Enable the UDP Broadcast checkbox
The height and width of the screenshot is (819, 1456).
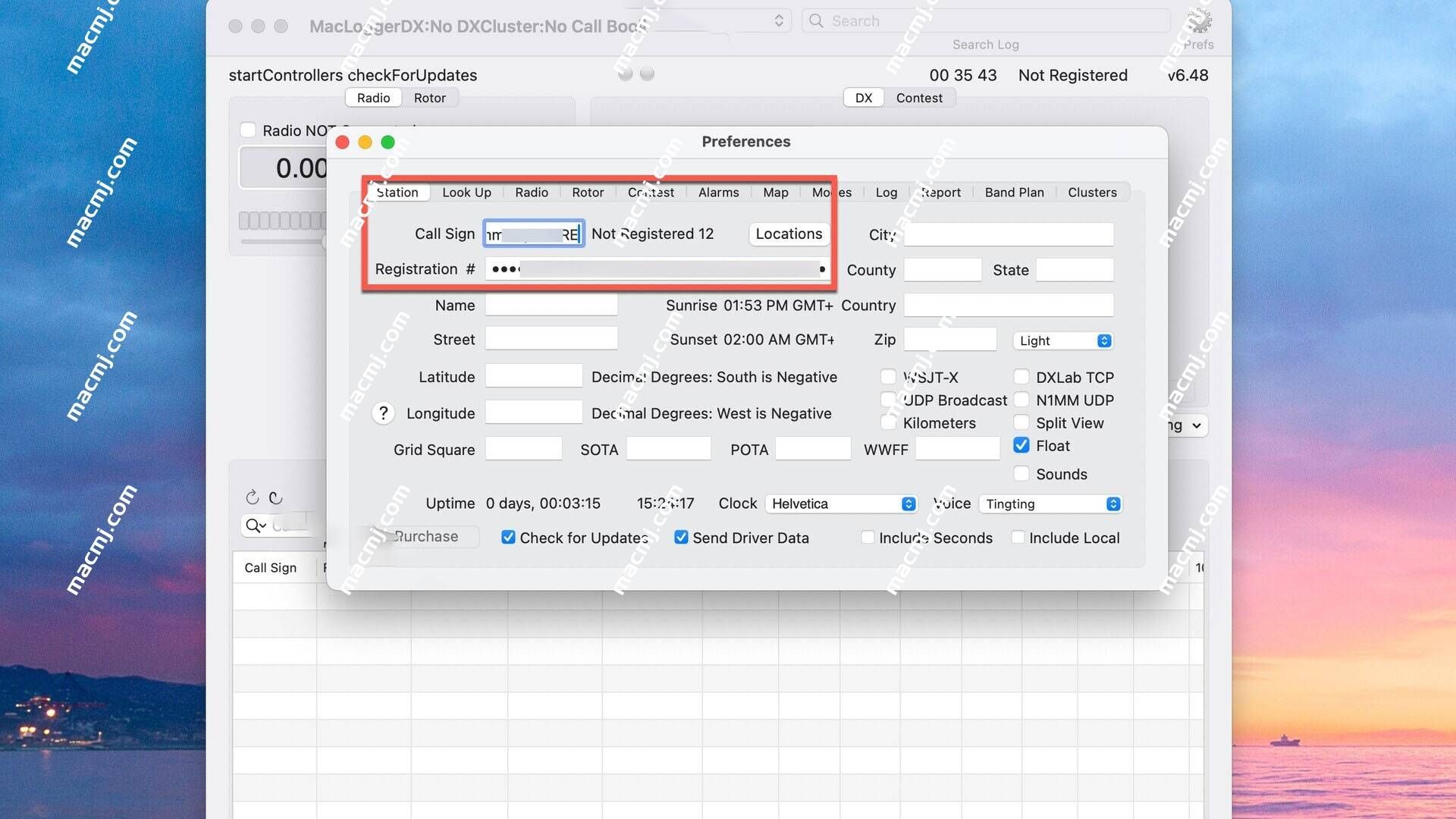(x=888, y=400)
